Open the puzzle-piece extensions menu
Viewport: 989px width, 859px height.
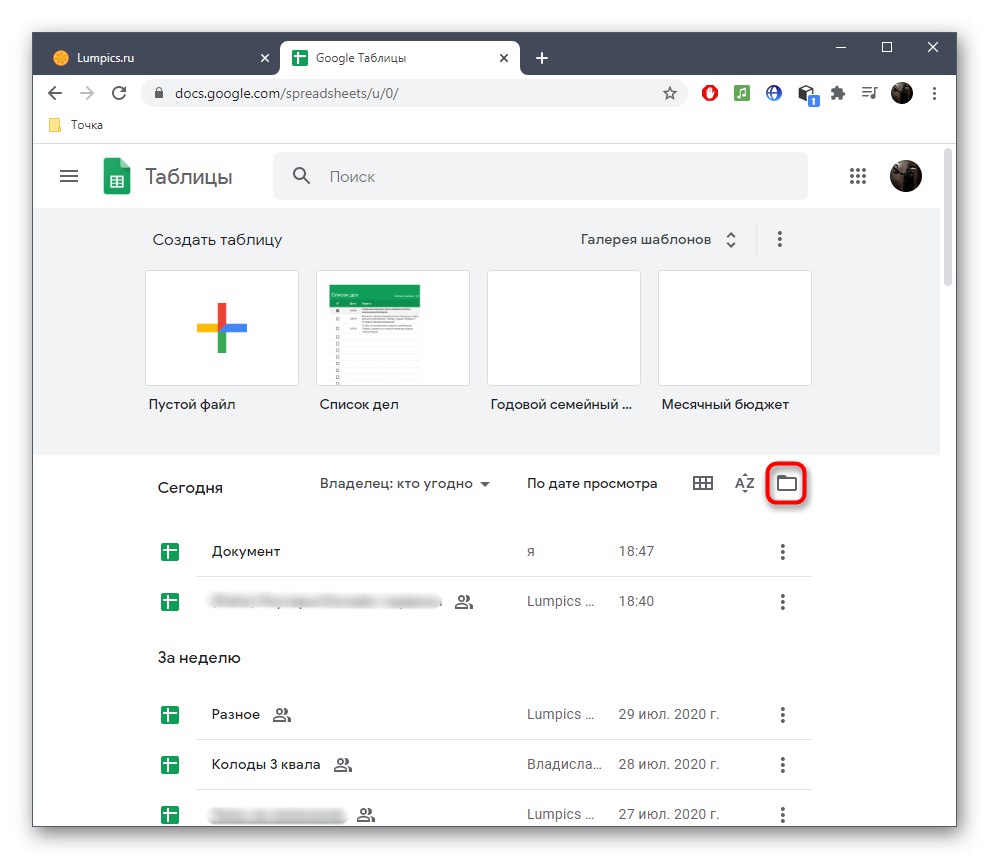[x=838, y=93]
